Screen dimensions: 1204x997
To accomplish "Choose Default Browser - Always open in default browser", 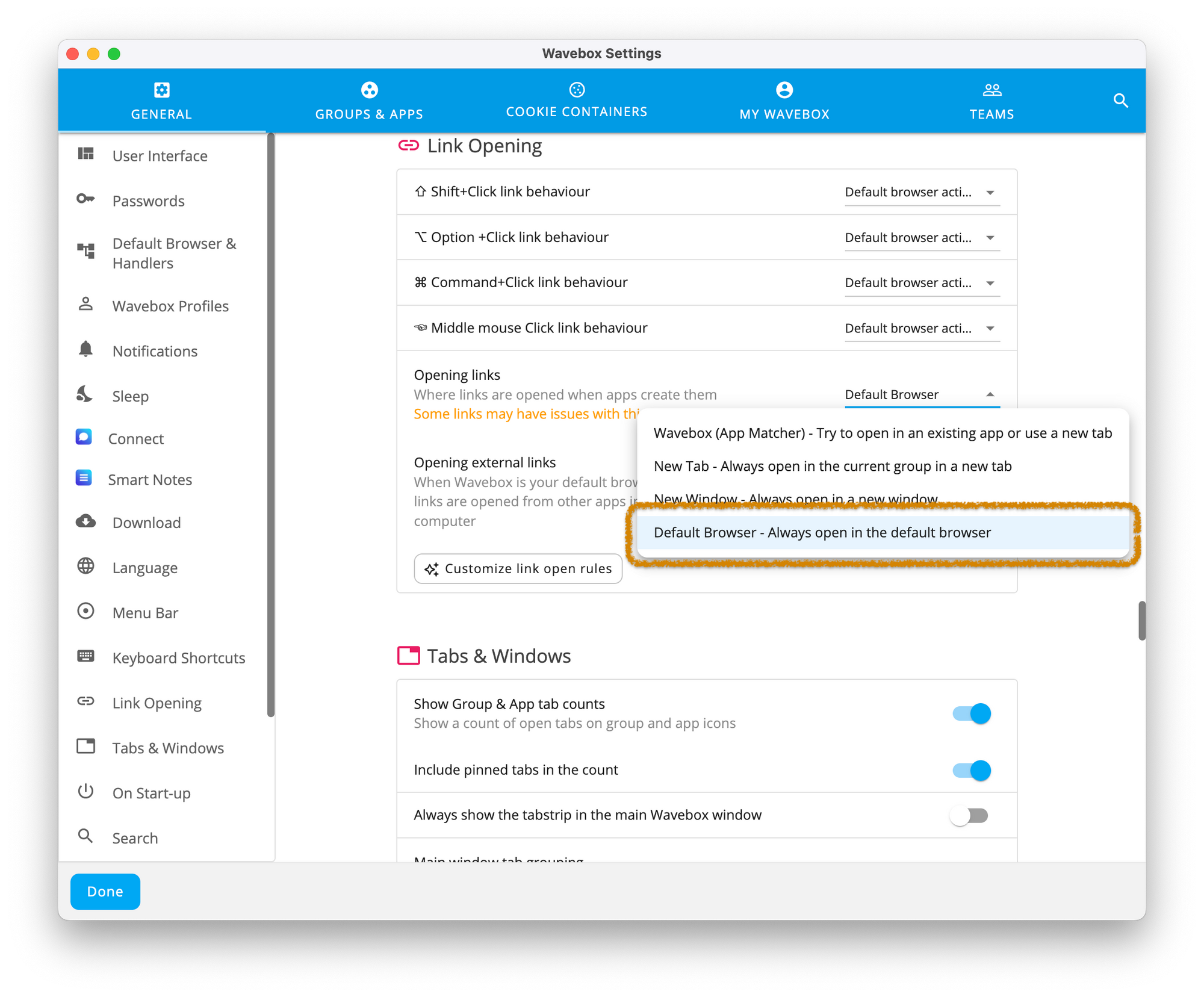I will tap(883, 532).
